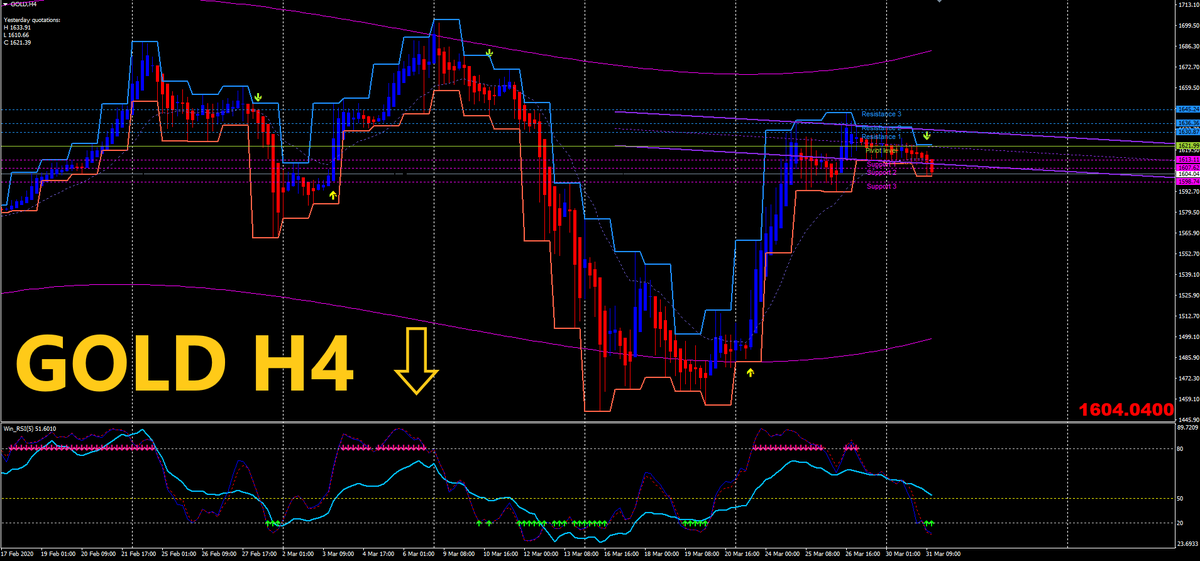1200x561 pixels.
Task: Click the 1598.74 magenta price tag
Action: (x=1189, y=181)
